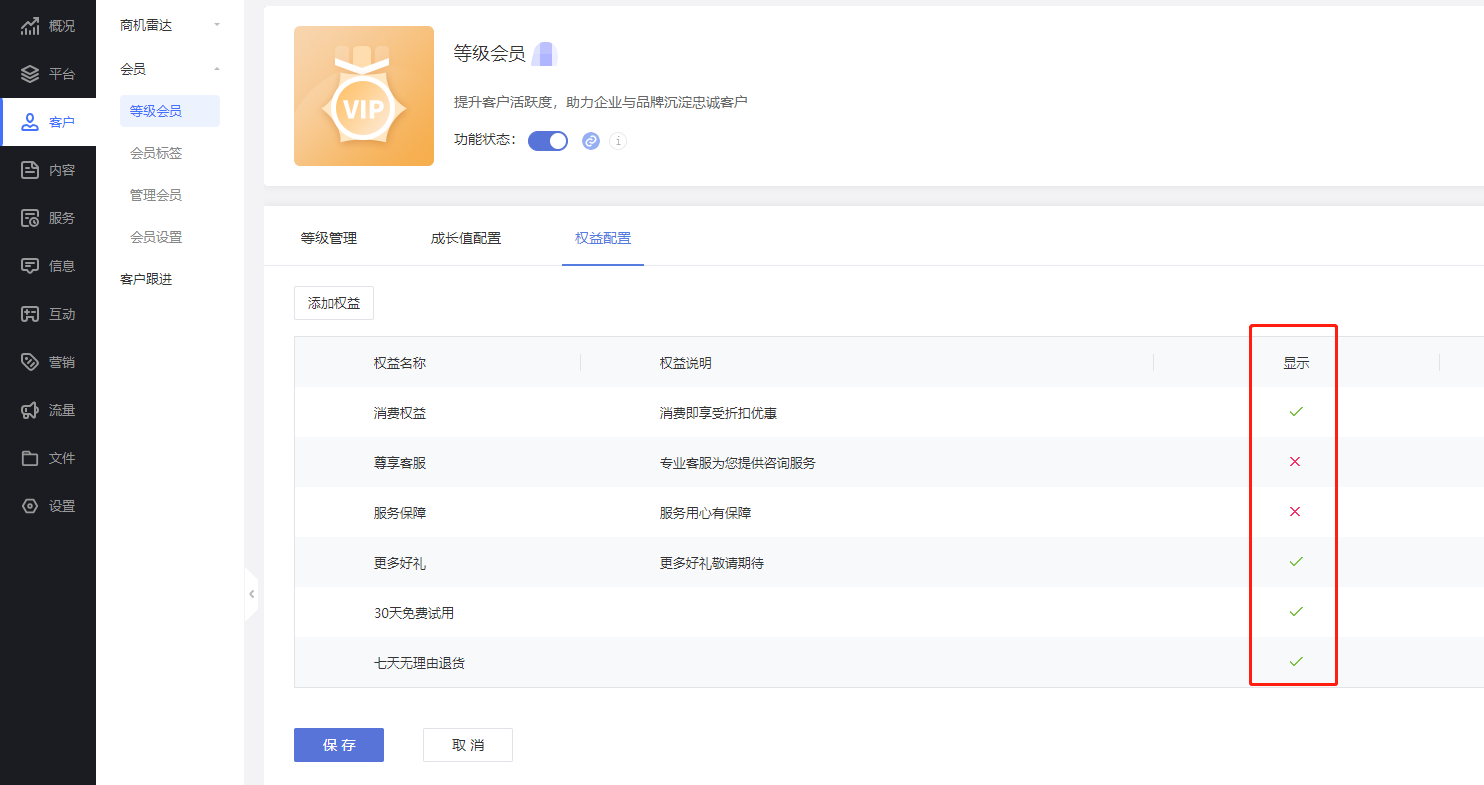Viewport: 1484px width, 785px height.
Task: Click description 更多好礼敬请期待
Action: (x=712, y=563)
